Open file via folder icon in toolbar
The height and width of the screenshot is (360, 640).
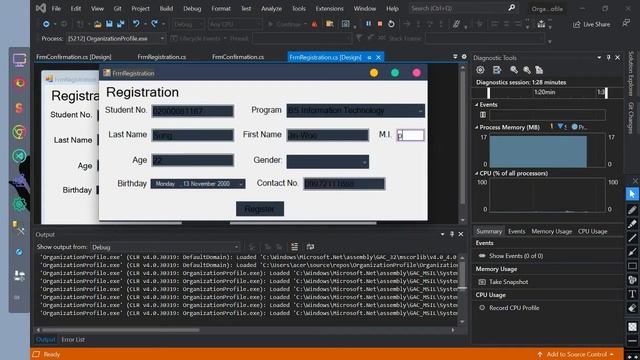pyautogui.click(x=98, y=24)
